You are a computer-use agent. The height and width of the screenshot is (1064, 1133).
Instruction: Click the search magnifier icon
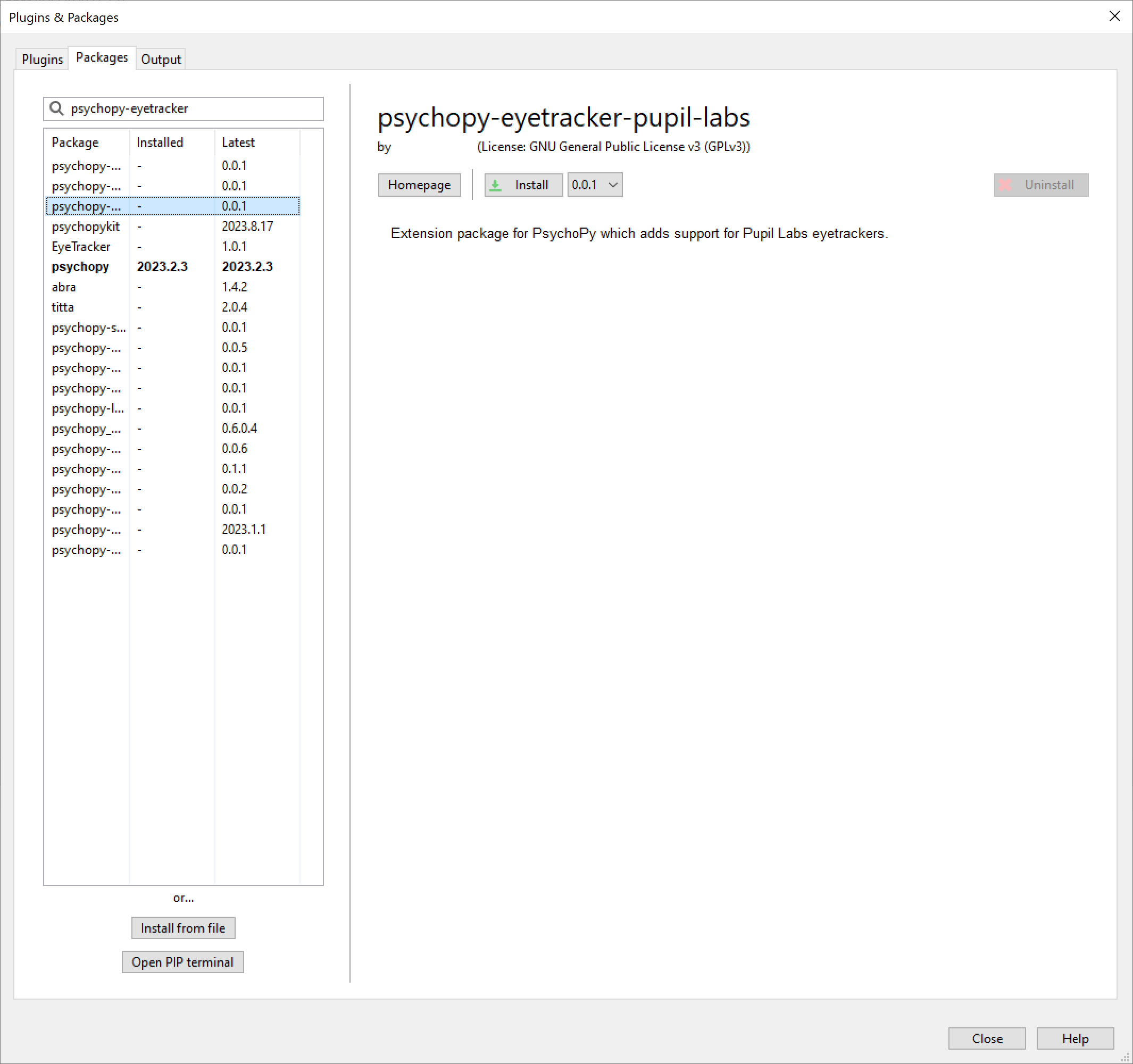tap(56, 108)
